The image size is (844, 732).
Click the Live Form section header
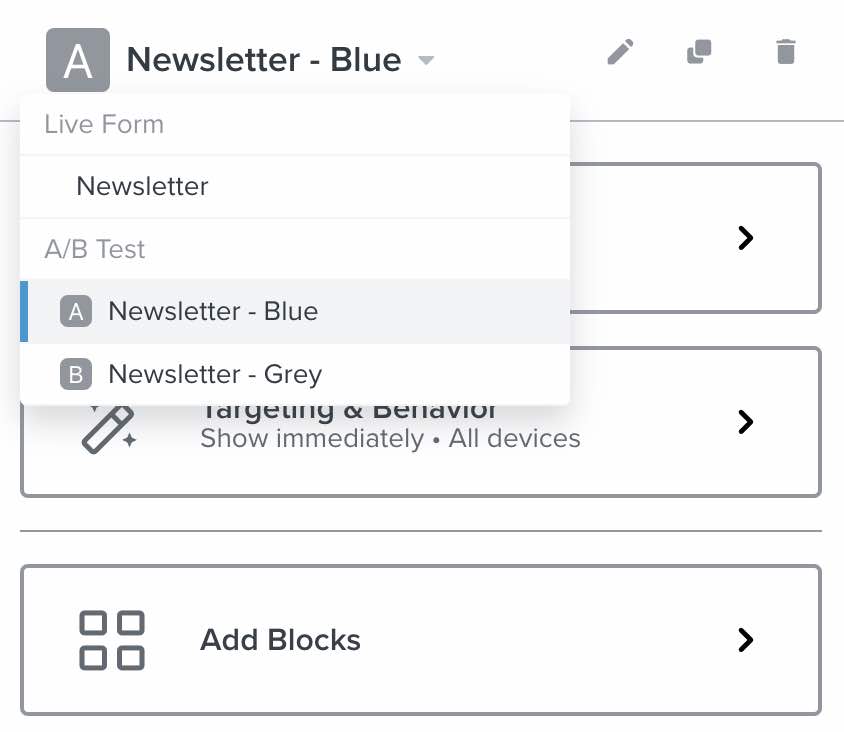point(103,124)
